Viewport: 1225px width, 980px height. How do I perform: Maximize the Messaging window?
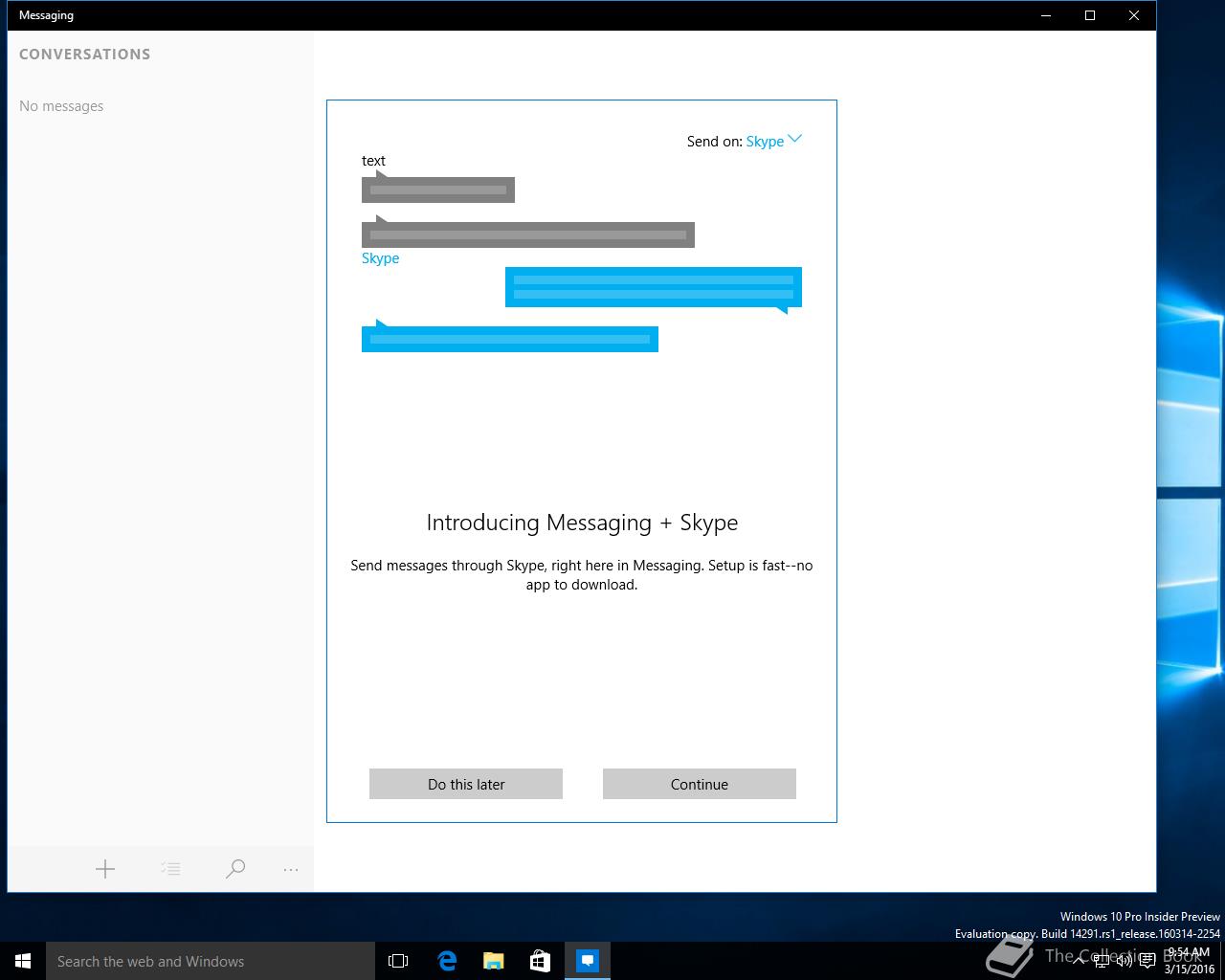click(1090, 15)
